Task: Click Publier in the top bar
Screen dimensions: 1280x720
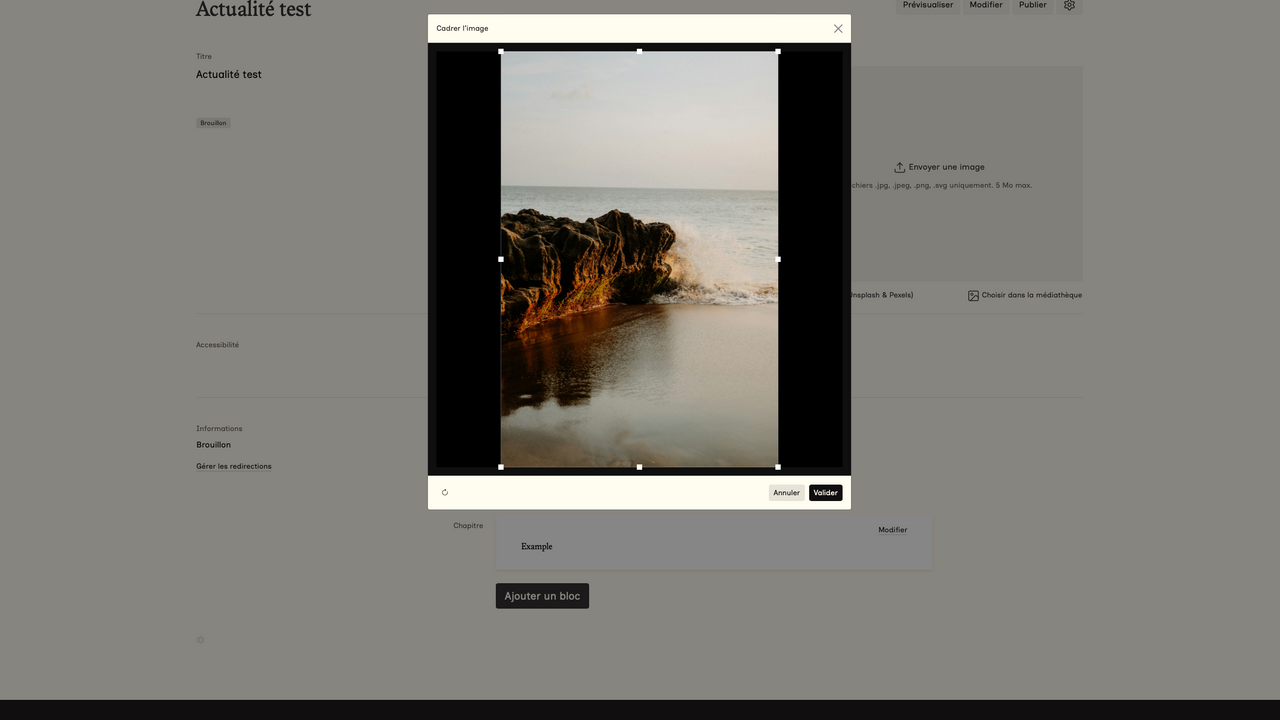Action: tap(1032, 5)
